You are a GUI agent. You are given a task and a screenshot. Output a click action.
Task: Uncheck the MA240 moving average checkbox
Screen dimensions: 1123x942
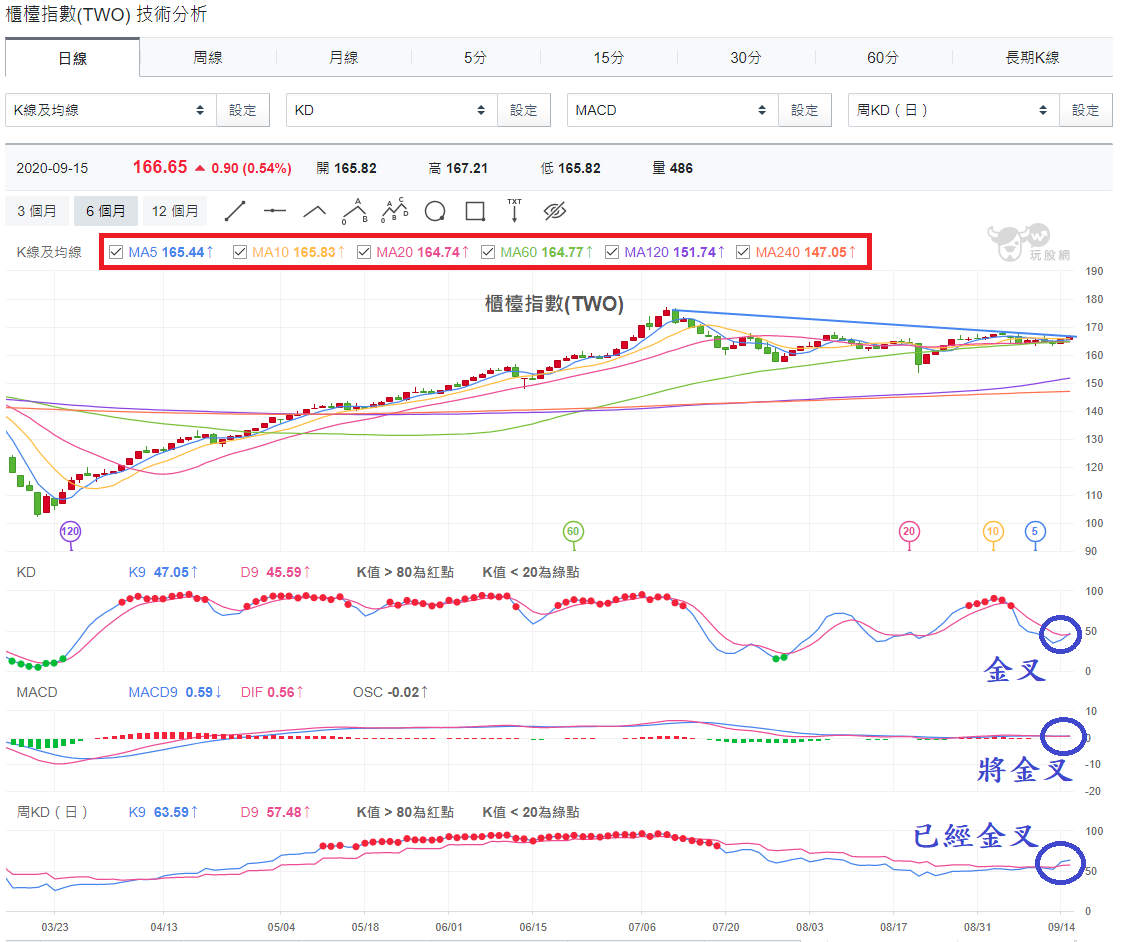click(743, 252)
